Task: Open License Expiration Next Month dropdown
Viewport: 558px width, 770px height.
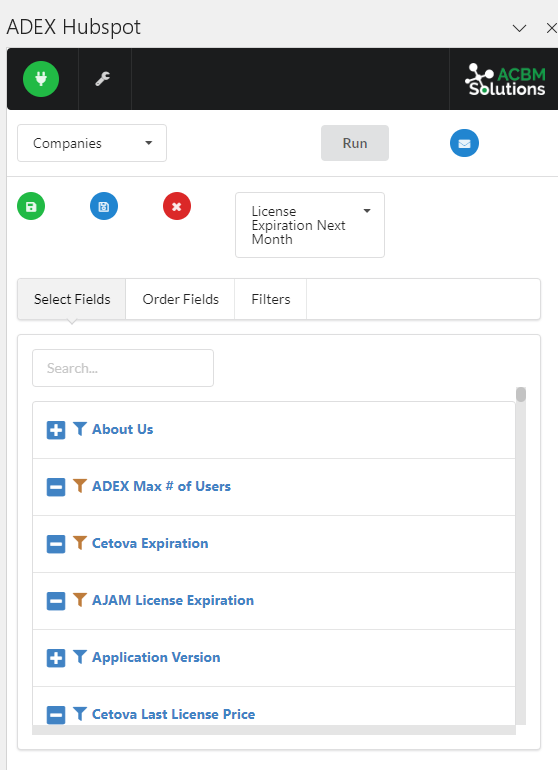Action: pyautogui.click(x=310, y=225)
